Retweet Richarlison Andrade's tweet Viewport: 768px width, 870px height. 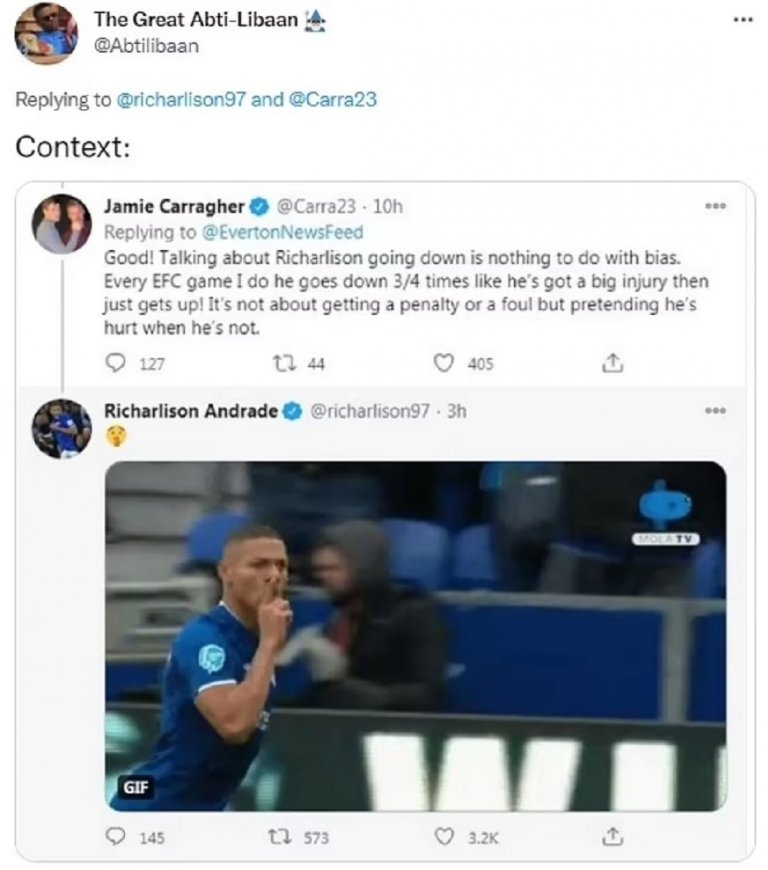pyautogui.click(x=281, y=838)
